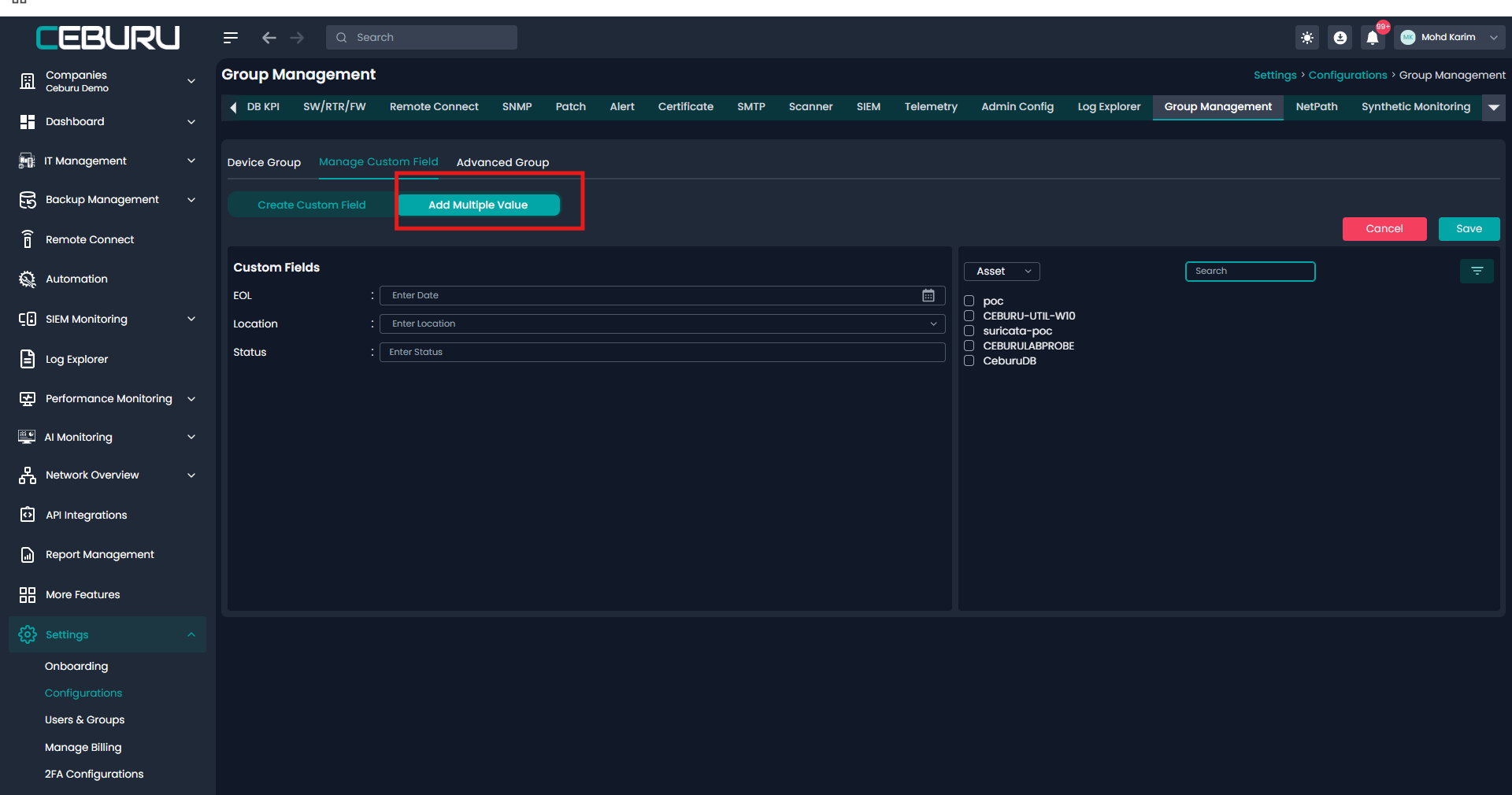The width and height of the screenshot is (1512, 795).
Task: Click the Settings gear icon
Action: 28,634
